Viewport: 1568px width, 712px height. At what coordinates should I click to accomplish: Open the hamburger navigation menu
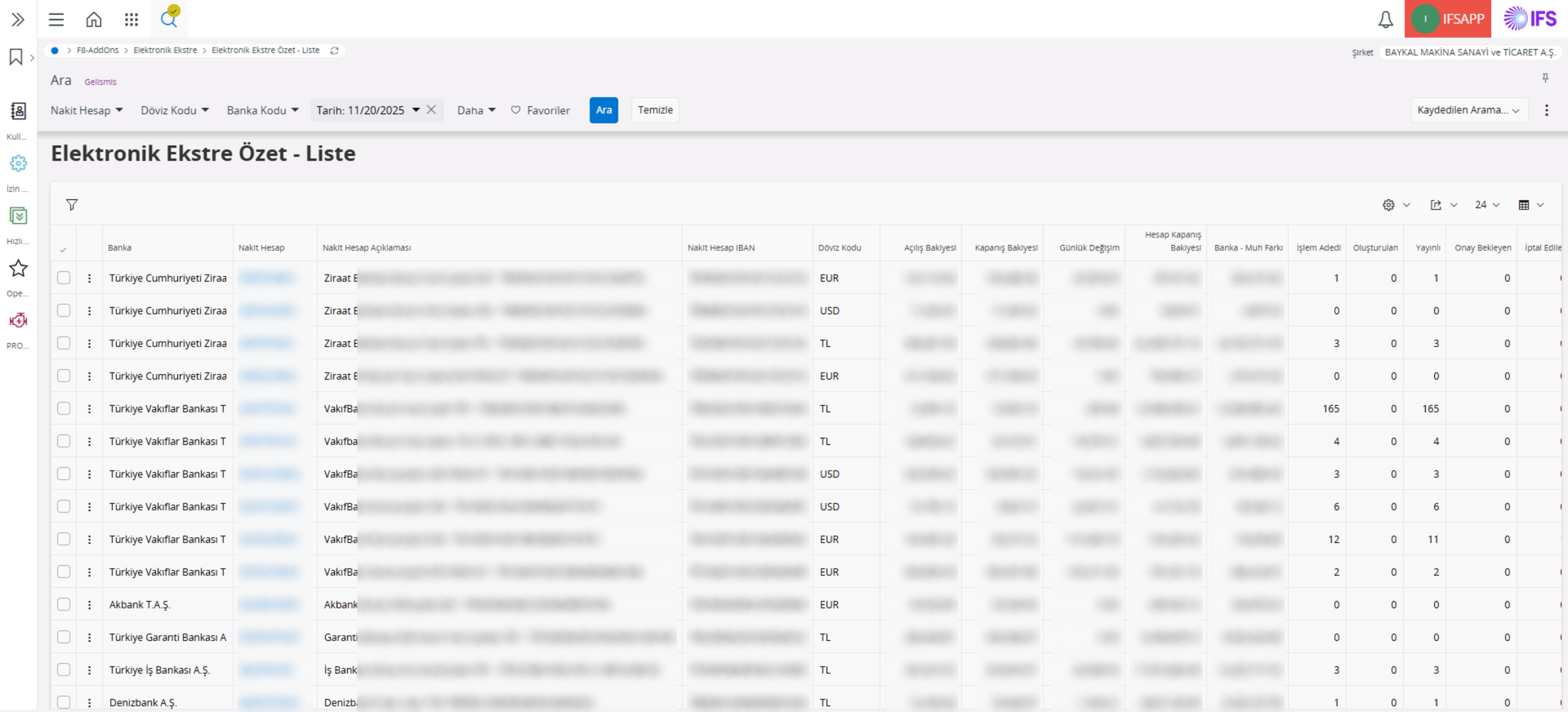tap(56, 20)
